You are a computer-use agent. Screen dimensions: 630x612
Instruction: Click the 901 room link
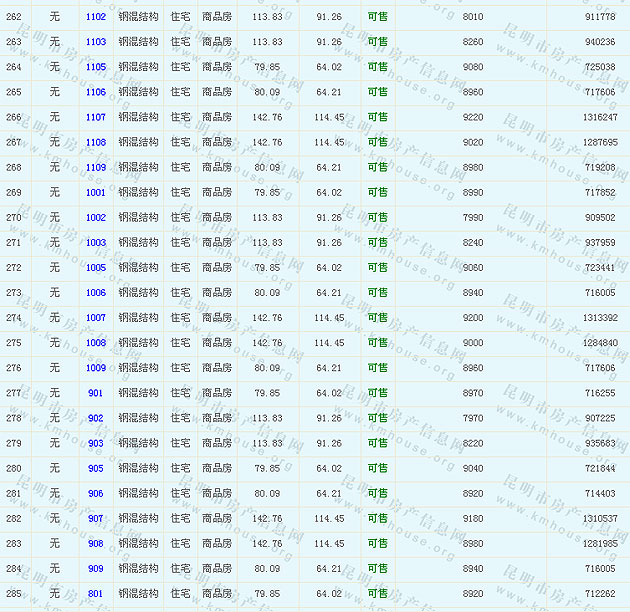pyautogui.click(x=96, y=393)
